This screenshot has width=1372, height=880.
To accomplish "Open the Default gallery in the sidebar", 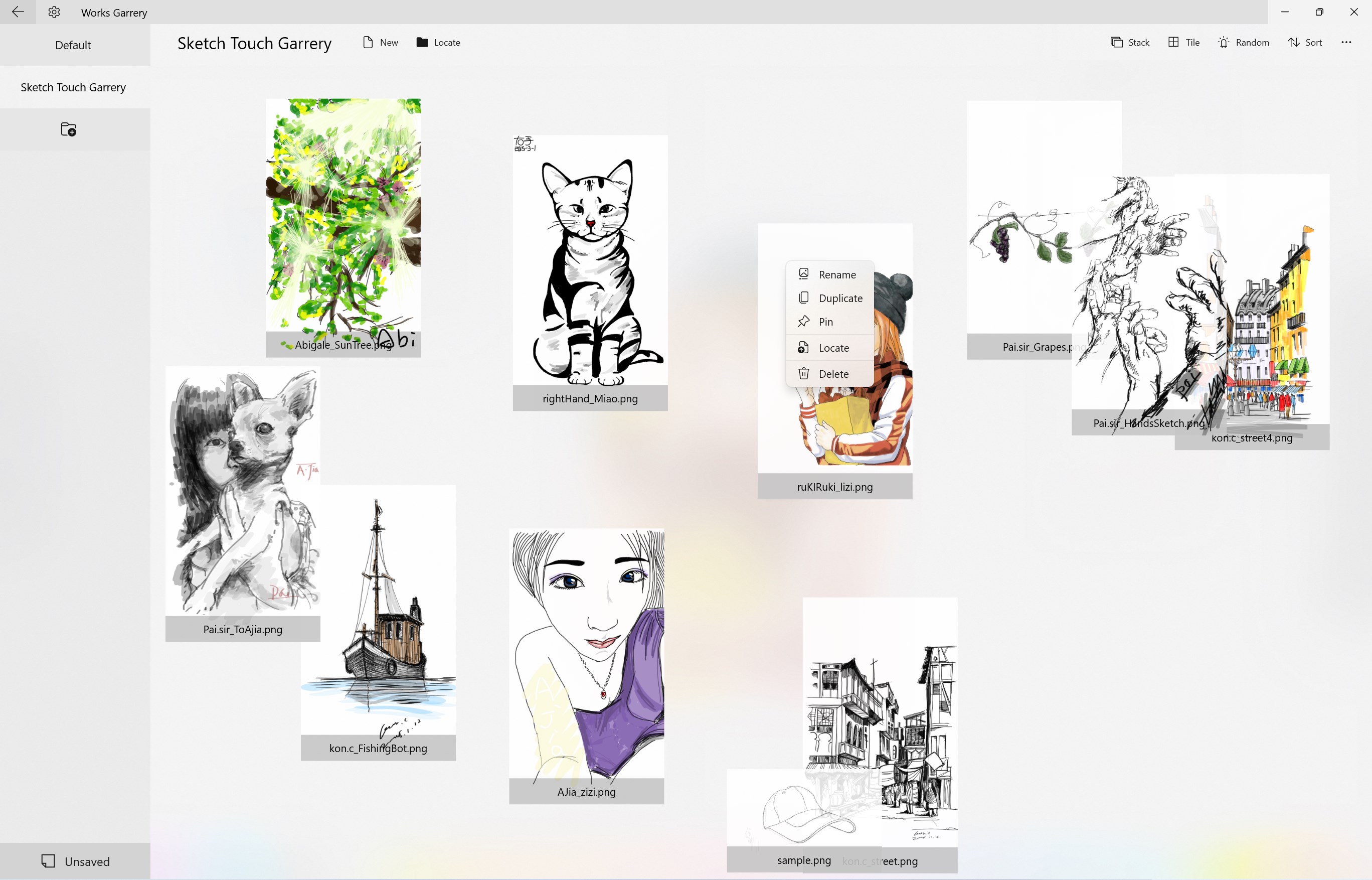I will (73, 45).
